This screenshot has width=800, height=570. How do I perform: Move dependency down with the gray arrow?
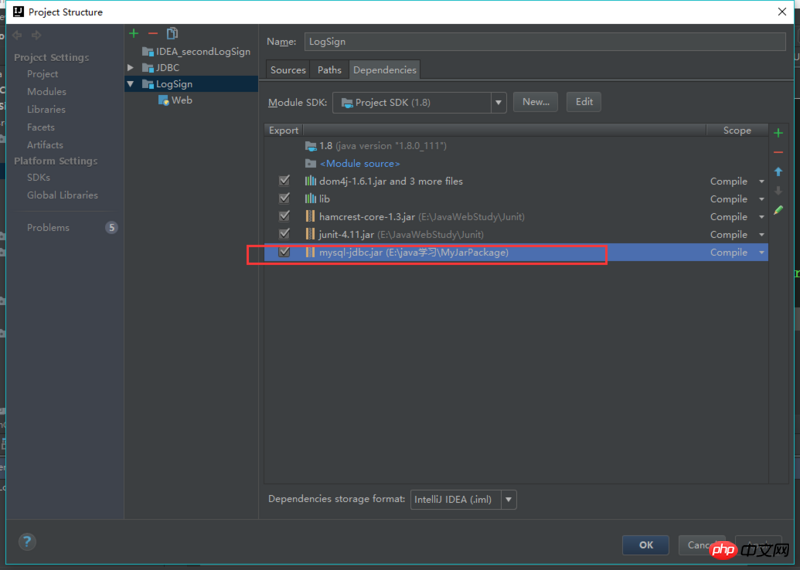778,191
